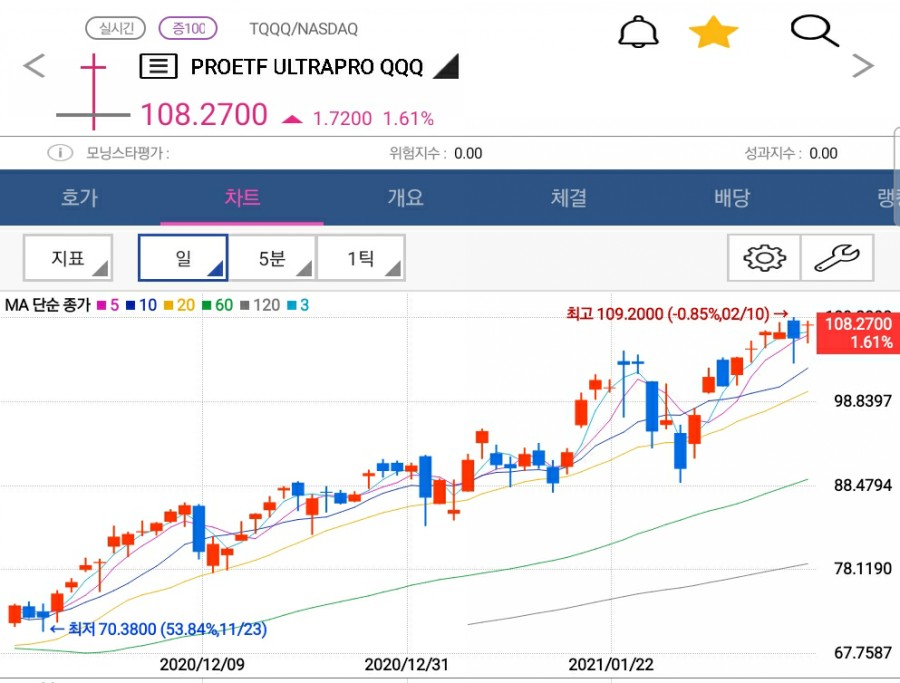Open the 모닝스타평가 info icon

(x=60, y=153)
